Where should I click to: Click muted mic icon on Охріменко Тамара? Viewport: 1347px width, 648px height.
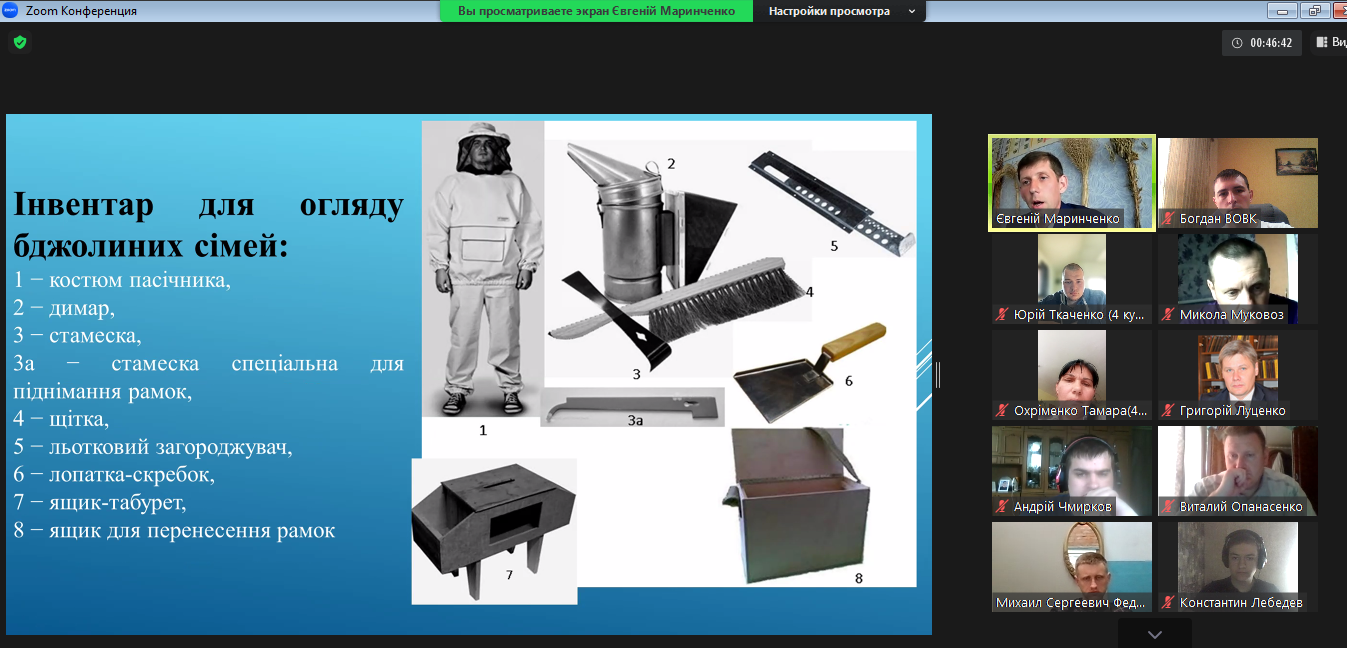(1001, 411)
